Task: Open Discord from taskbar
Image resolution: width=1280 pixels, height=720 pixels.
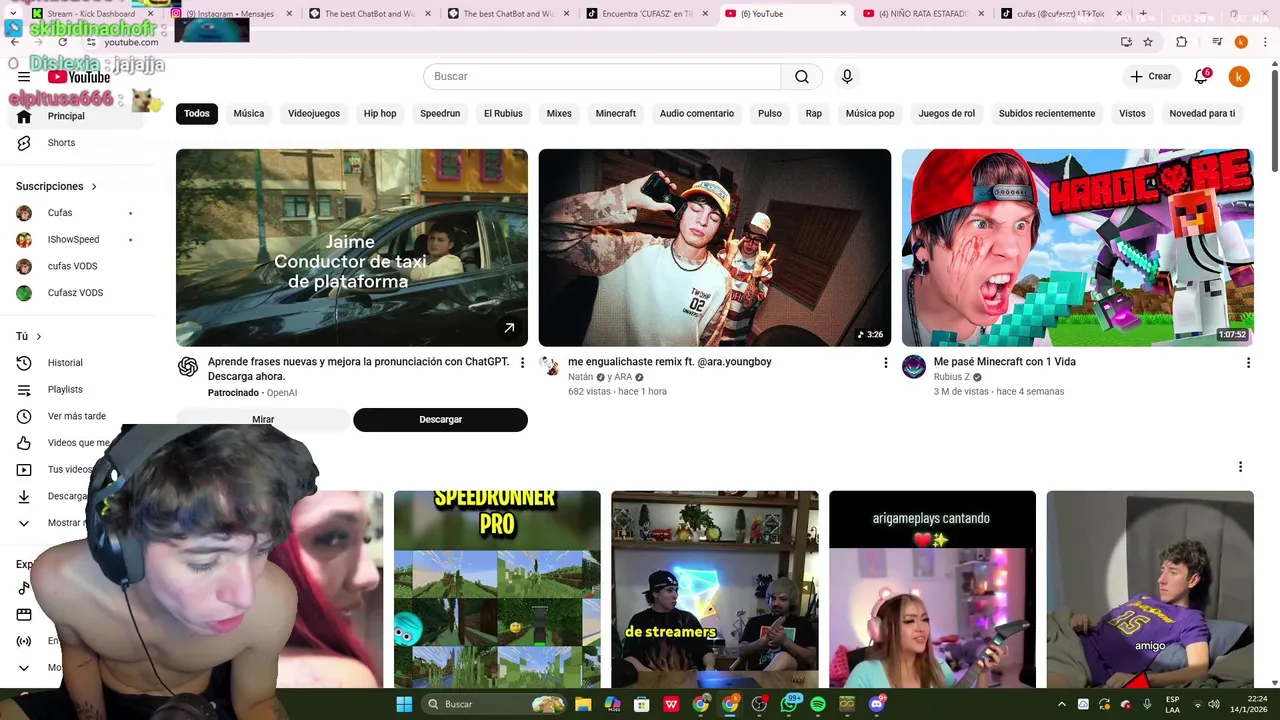Action: coord(877,704)
